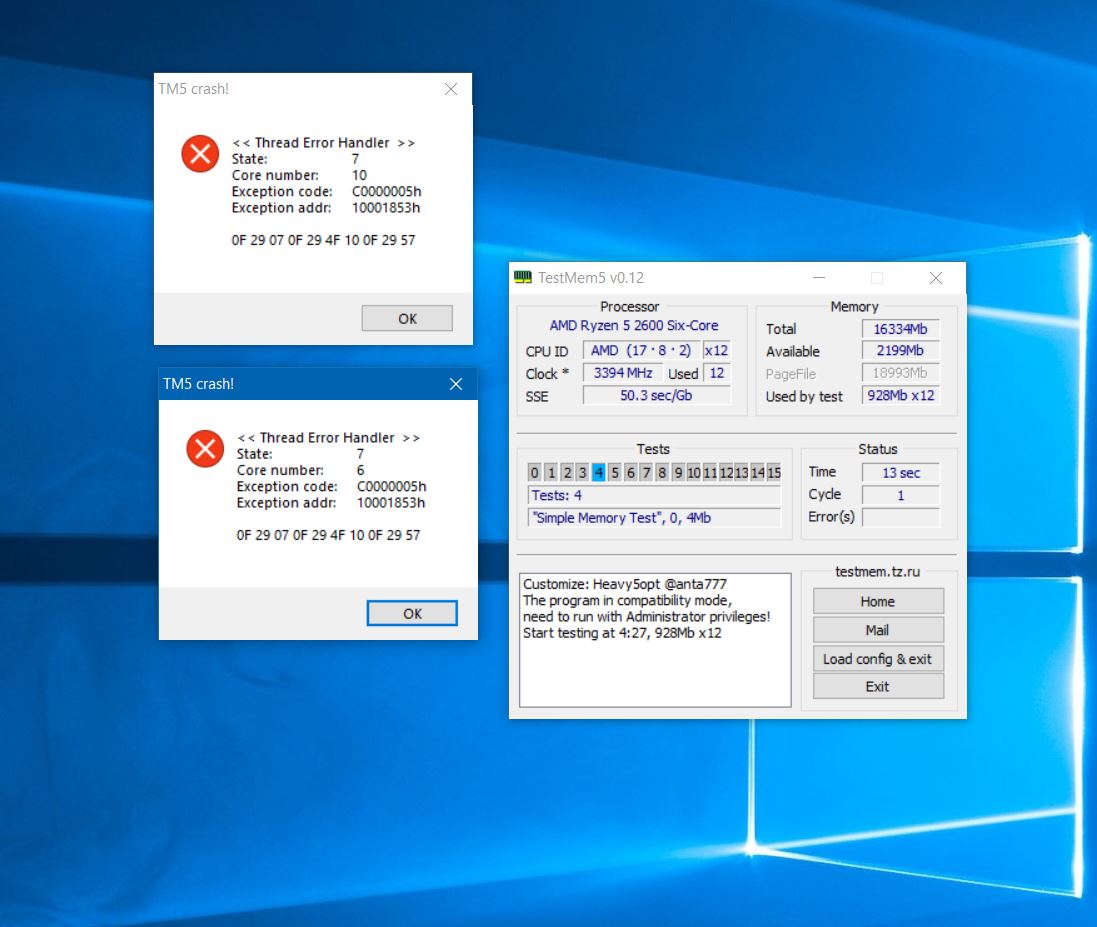This screenshot has height=927, width=1097.
Task: Click Load config & exit
Action: click(x=878, y=659)
